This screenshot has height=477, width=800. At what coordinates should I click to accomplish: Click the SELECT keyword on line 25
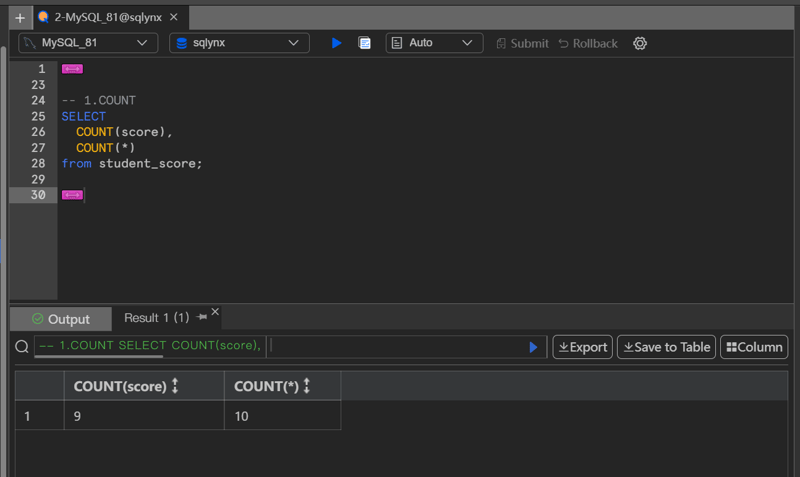click(x=84, y=116)
